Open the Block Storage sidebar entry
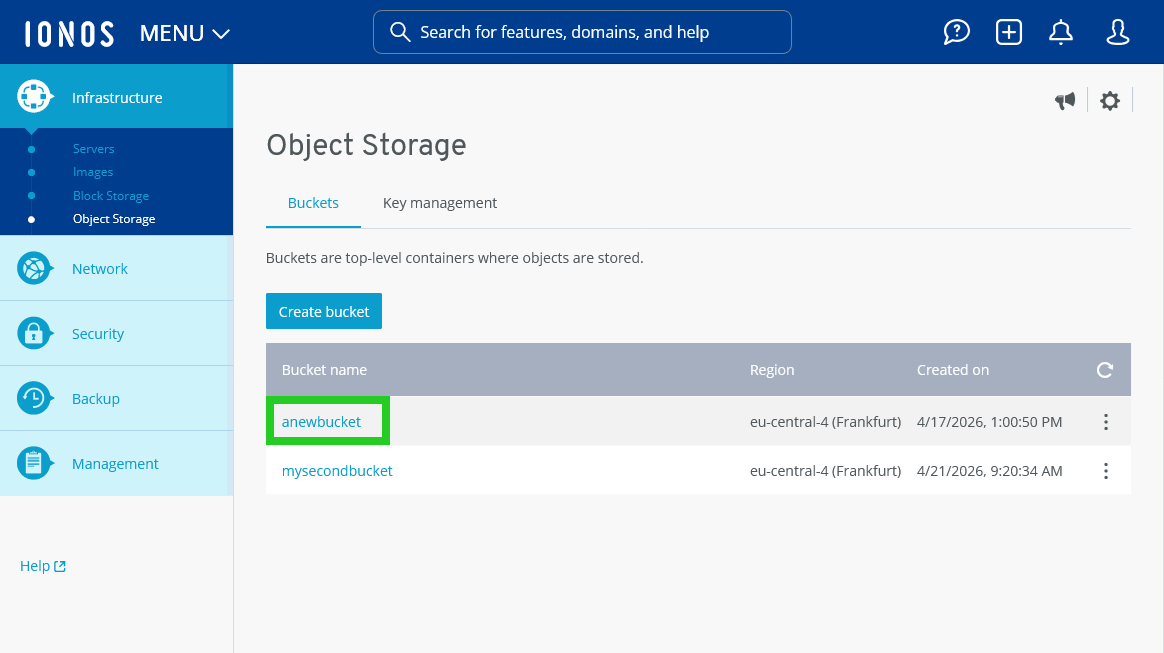This screenshot has width=1164, height=653. click(x=110, y=195)
